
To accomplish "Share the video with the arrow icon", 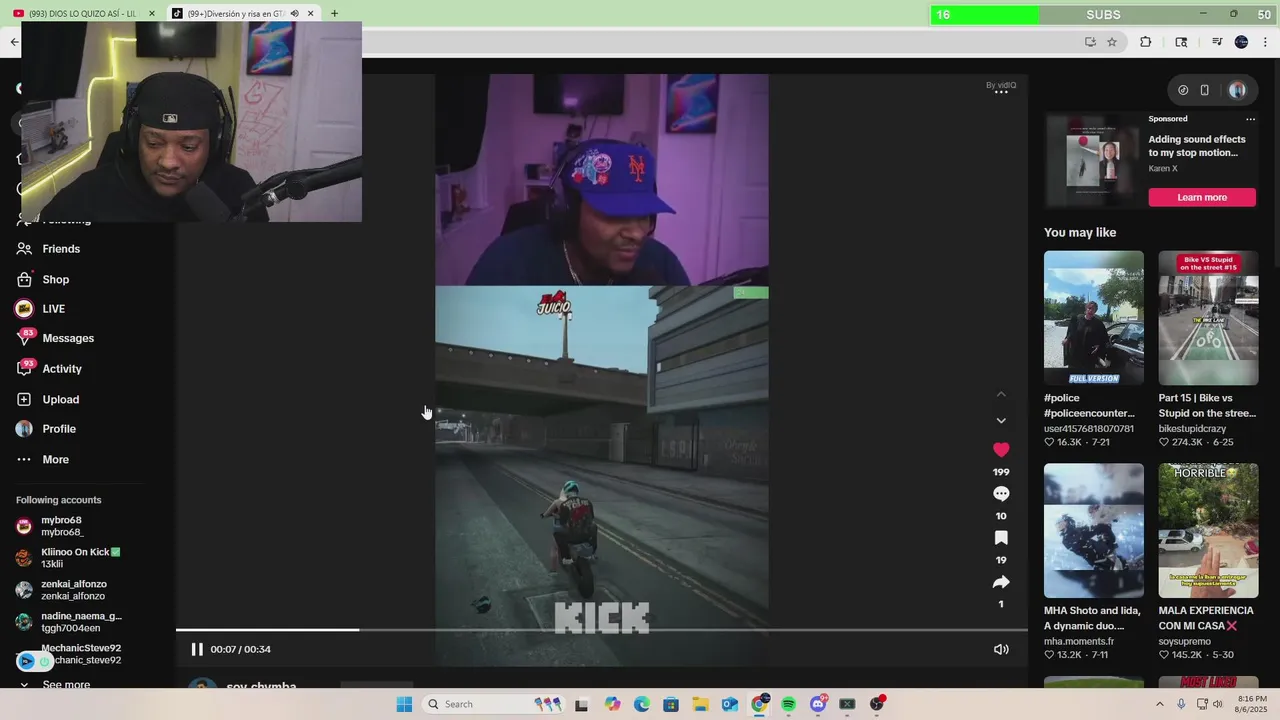I will (x=1001, y=582).
